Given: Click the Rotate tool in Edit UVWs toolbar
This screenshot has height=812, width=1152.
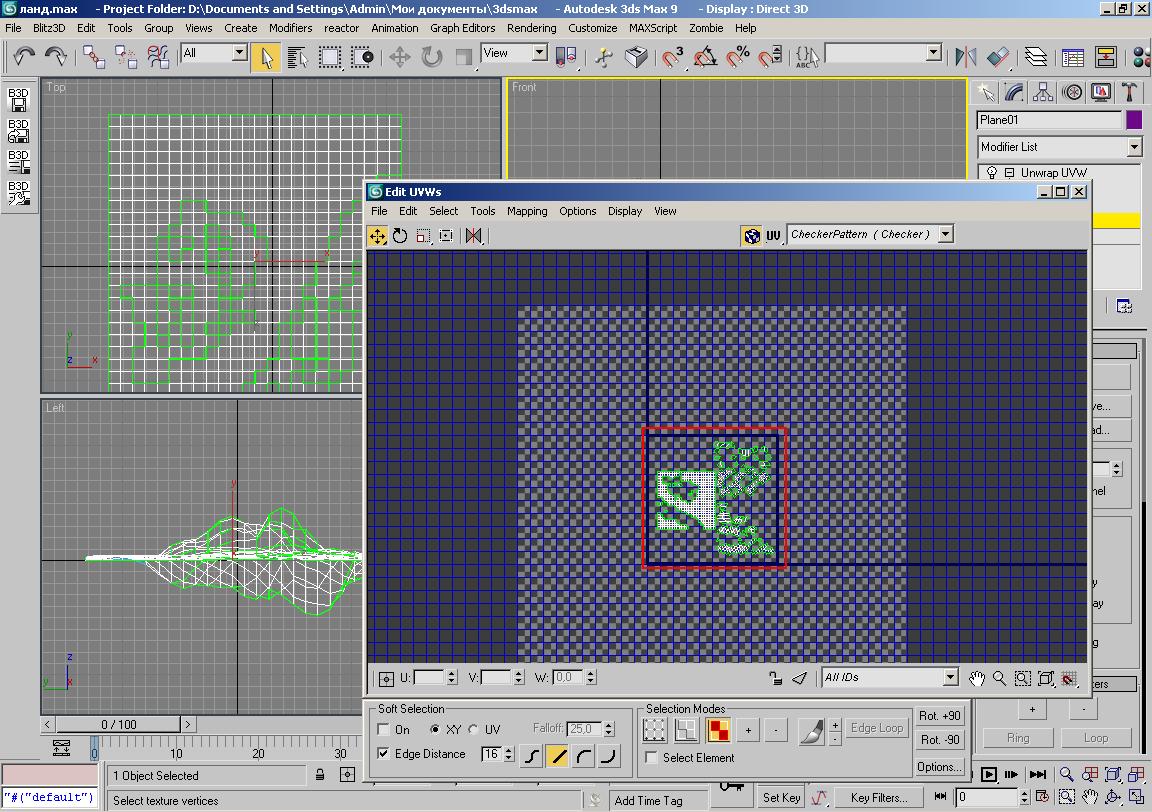Looking at the screenshot, I should click(400, 236).
